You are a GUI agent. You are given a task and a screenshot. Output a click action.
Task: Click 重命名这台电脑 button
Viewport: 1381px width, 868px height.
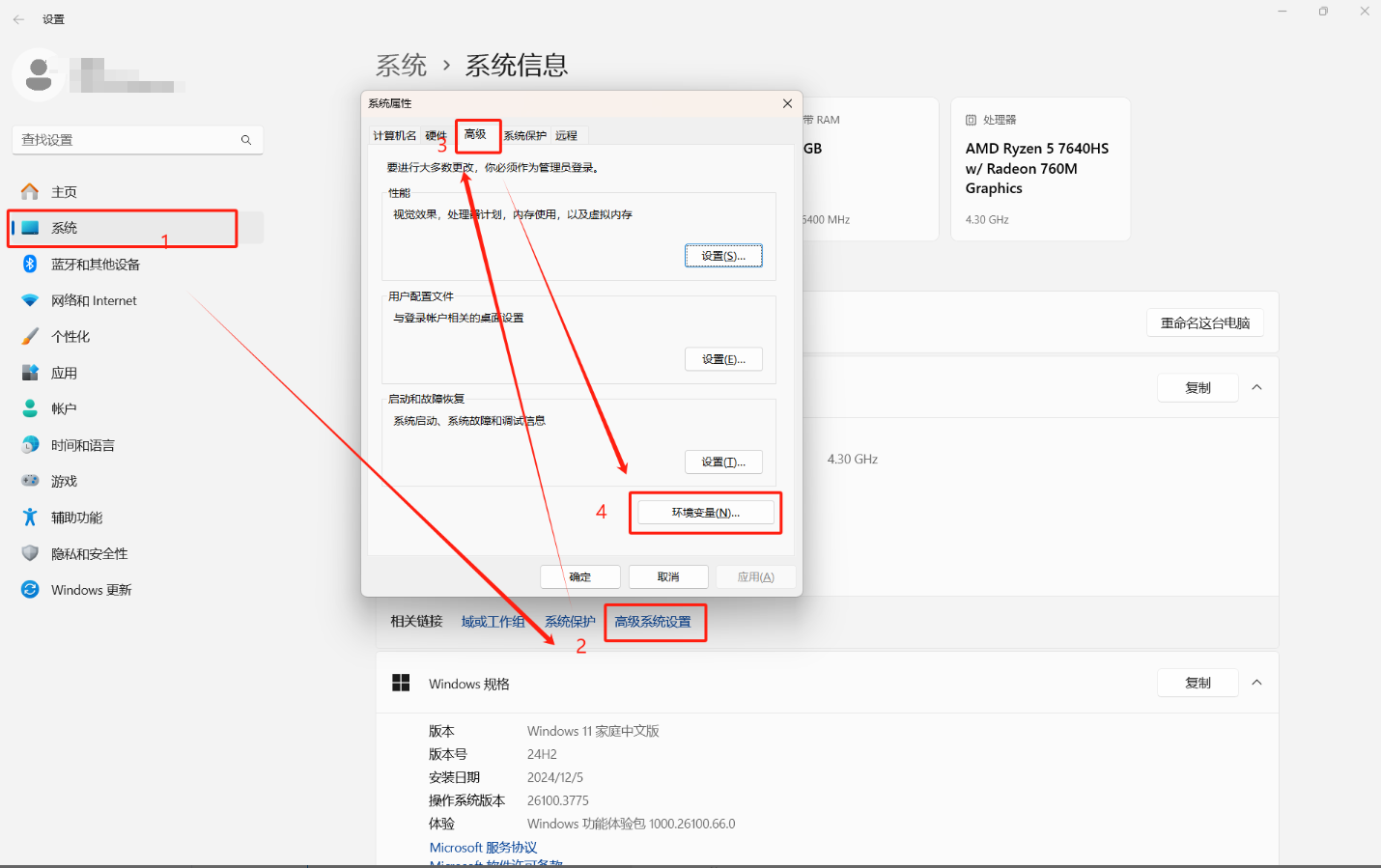[1205, 323]
